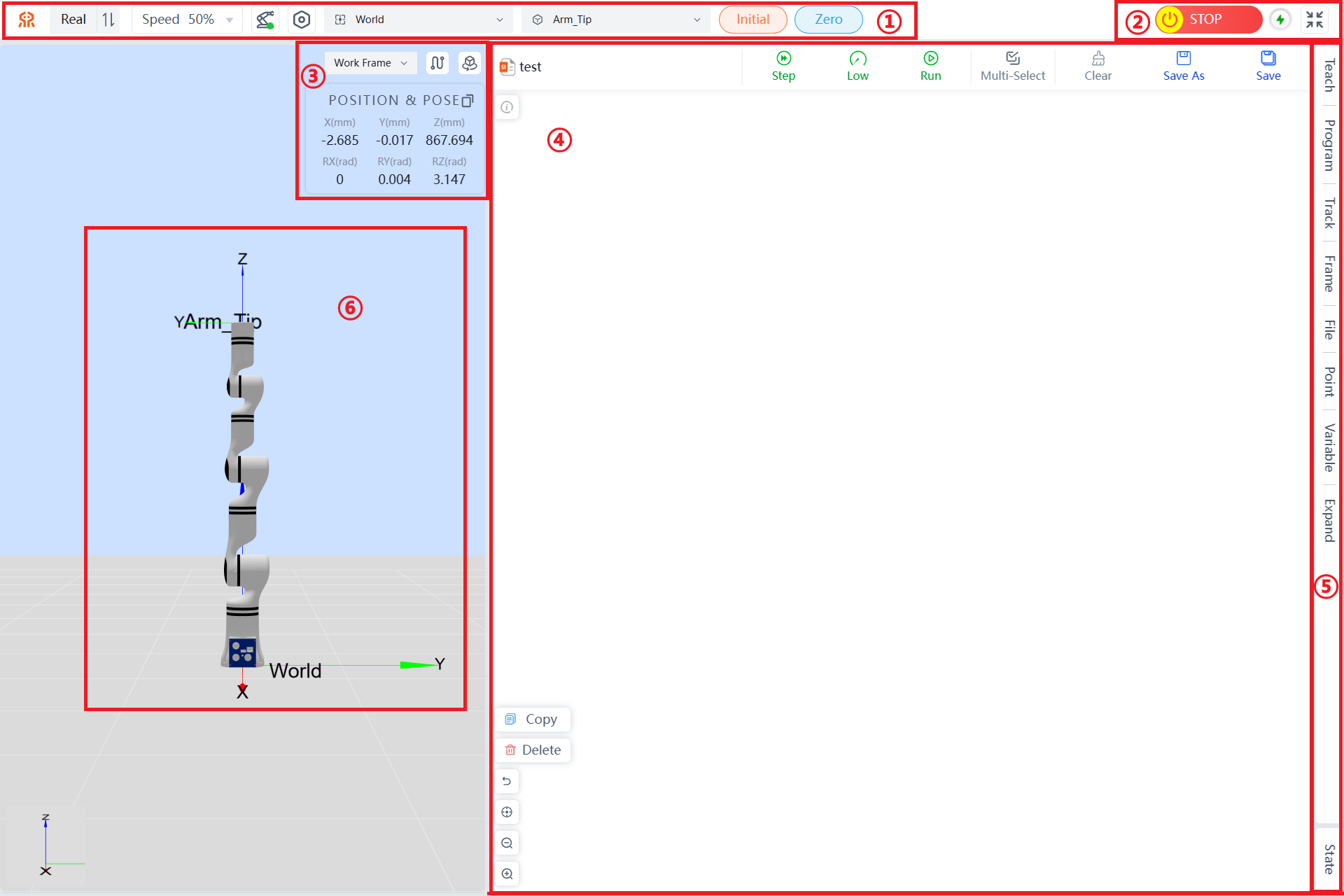
Task: Click the trajectory path icon beside Work Frame
Action: [x=437, y=63]
